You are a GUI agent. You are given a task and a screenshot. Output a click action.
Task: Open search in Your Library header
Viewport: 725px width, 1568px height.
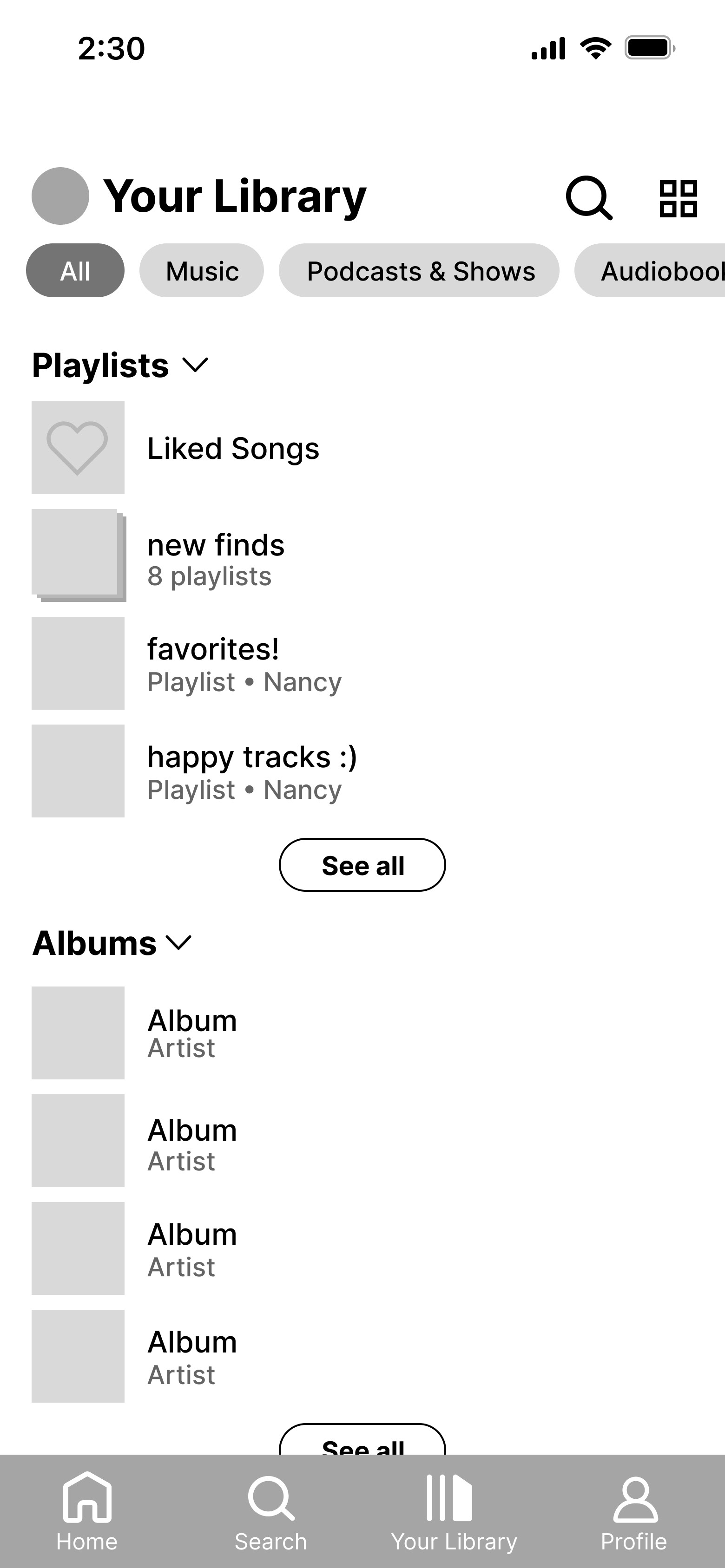pyautogui.click(x=588, y=198)
